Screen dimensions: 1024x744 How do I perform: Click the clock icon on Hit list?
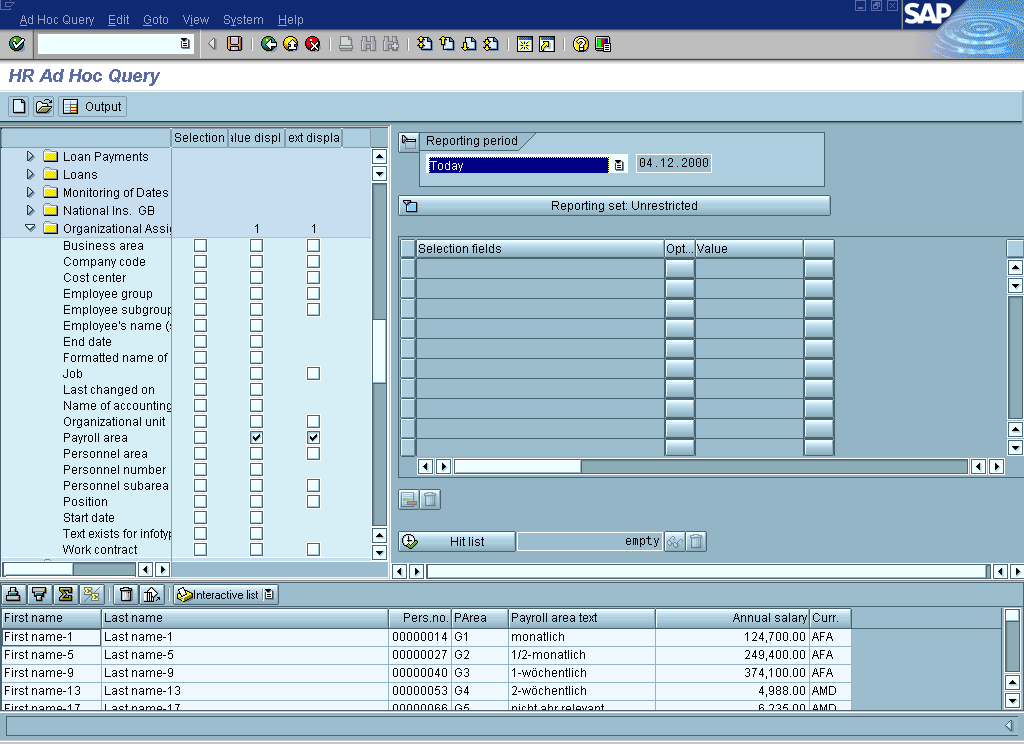pyautogui.click(x=409, y=541)
